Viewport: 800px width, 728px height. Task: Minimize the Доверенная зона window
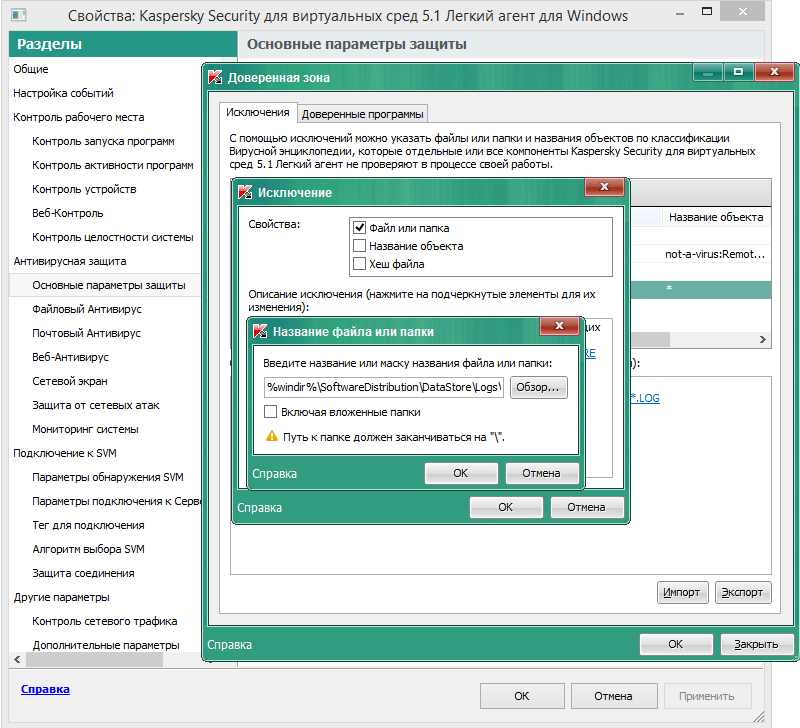point(708,72)
